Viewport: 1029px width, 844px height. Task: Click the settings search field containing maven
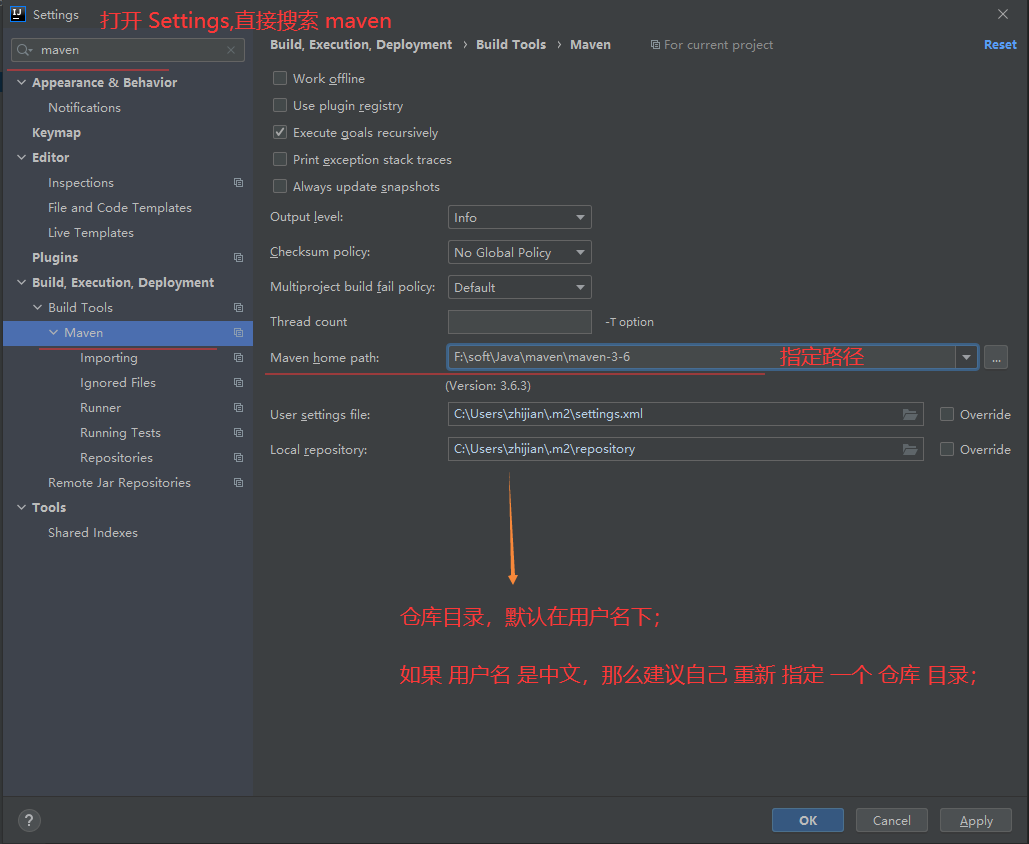(x=128, y=50)
